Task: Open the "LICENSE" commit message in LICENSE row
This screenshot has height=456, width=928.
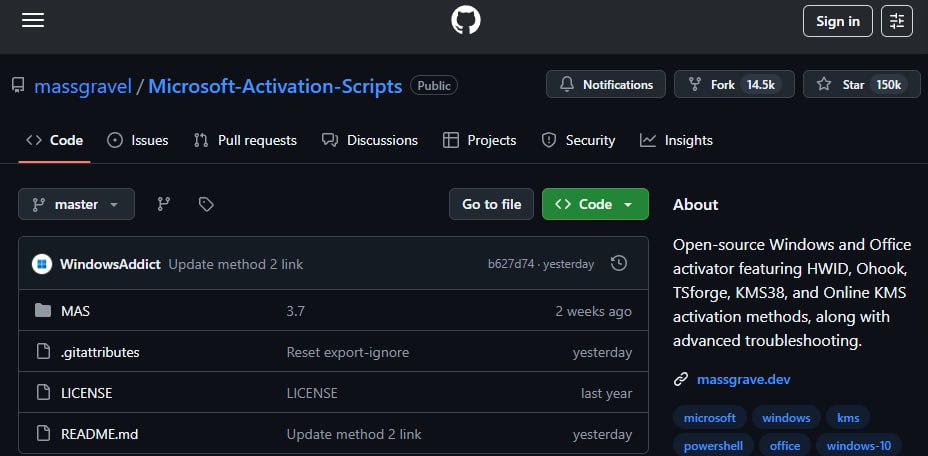Action: [312, 393]
